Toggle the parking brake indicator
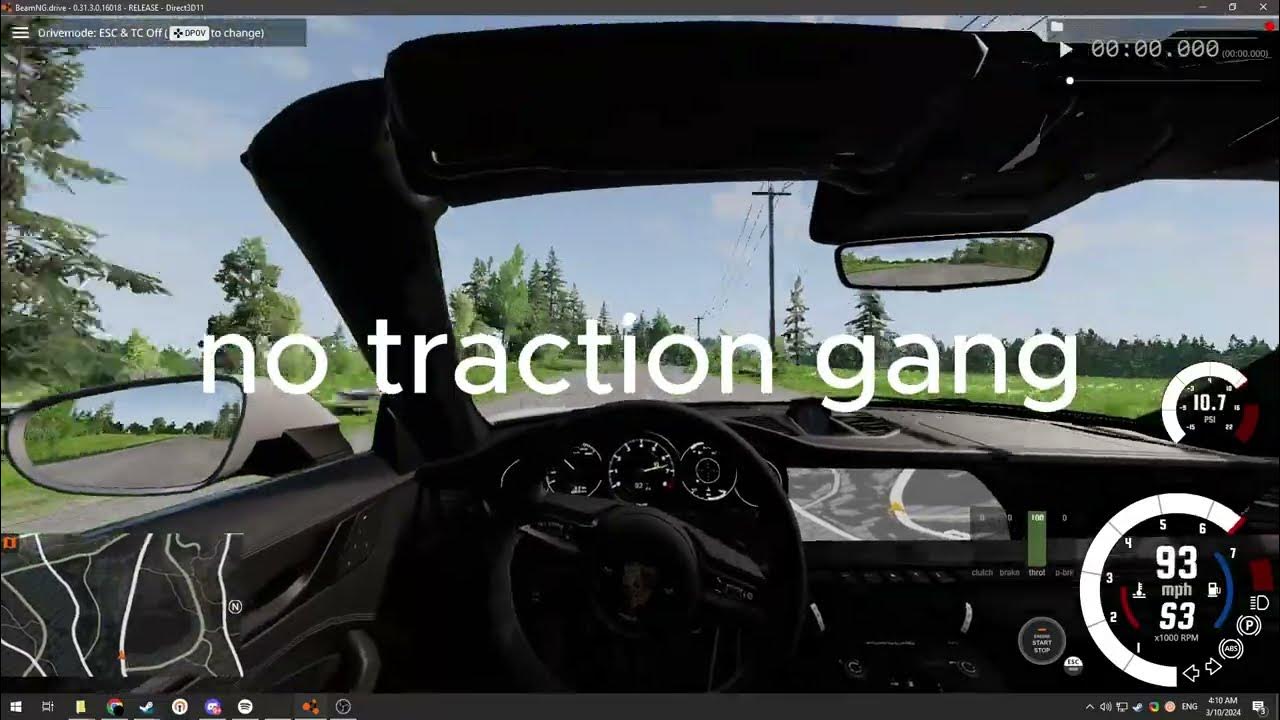Screen dimensions: 1280x720 pos(1249,626)
